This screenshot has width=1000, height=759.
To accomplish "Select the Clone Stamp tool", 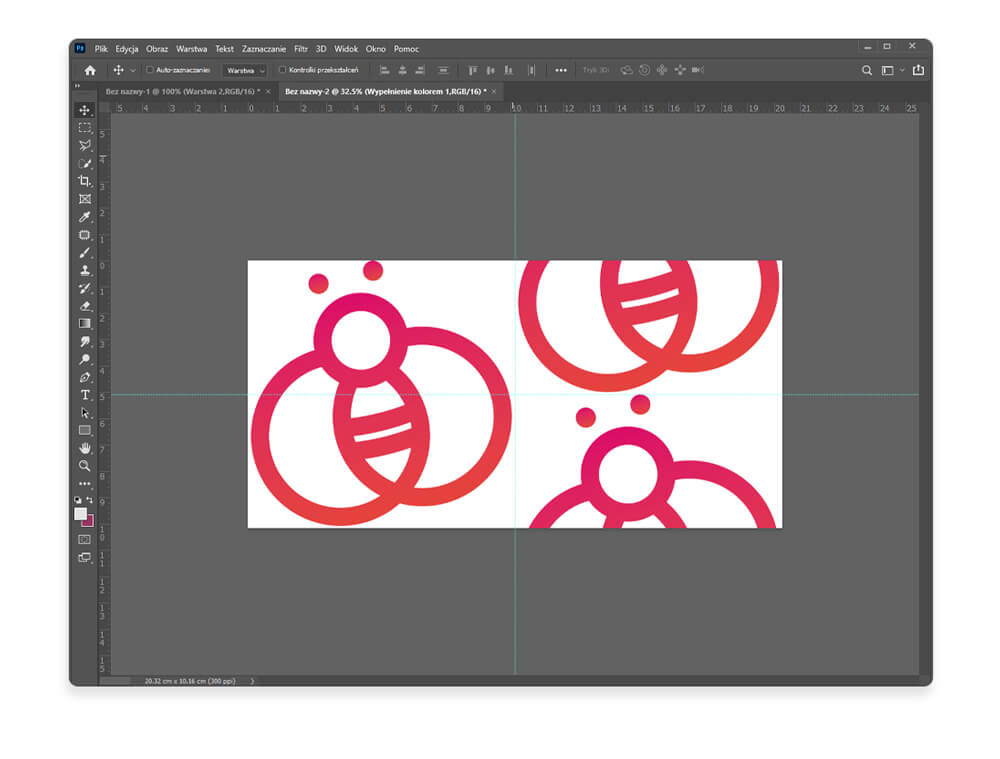I will [85, 271].
